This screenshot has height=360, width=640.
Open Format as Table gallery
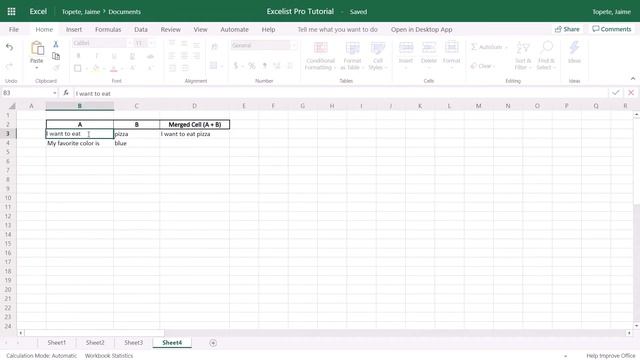[x=352, y=55]
